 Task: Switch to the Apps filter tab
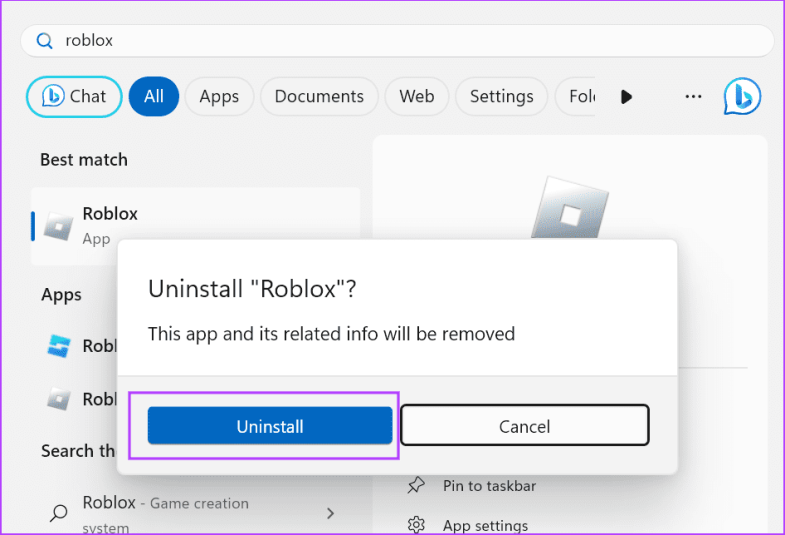pyautogui.click(x=219, y=97)
